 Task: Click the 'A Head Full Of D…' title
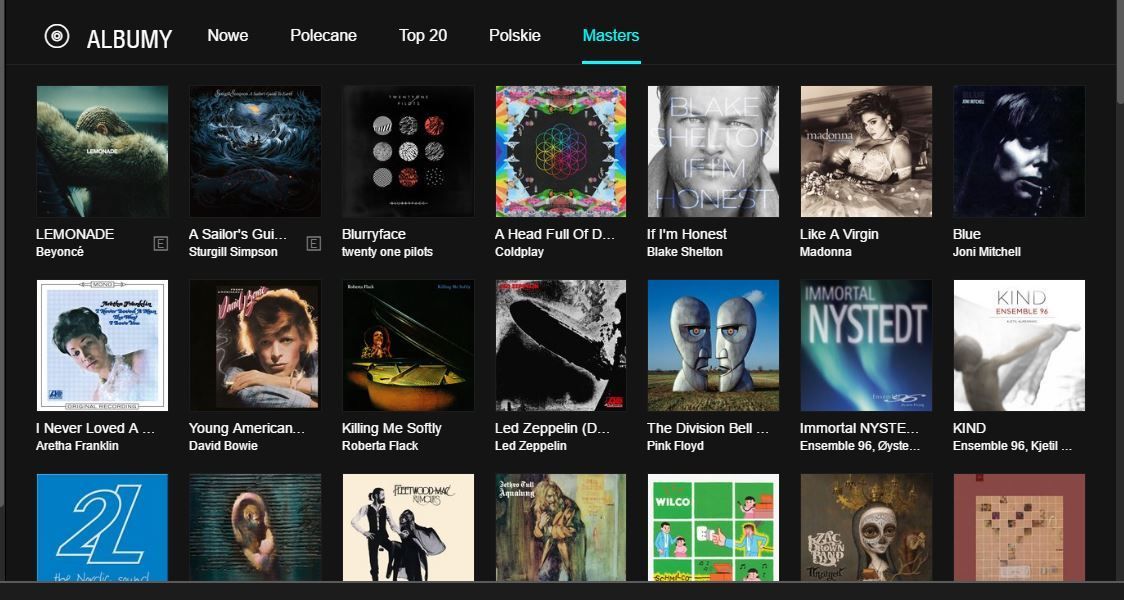[x=555, y=234]
